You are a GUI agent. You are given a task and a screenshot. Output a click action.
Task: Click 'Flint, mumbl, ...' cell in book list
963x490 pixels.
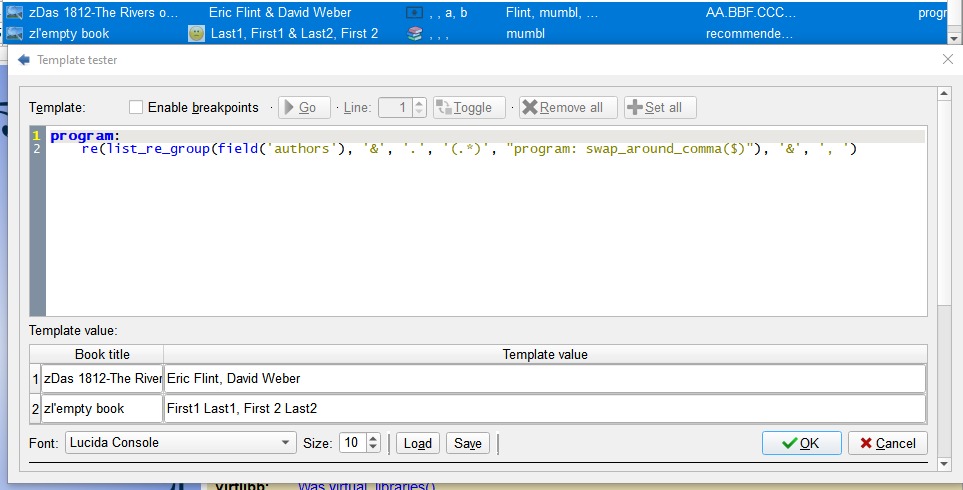[552, 12]
